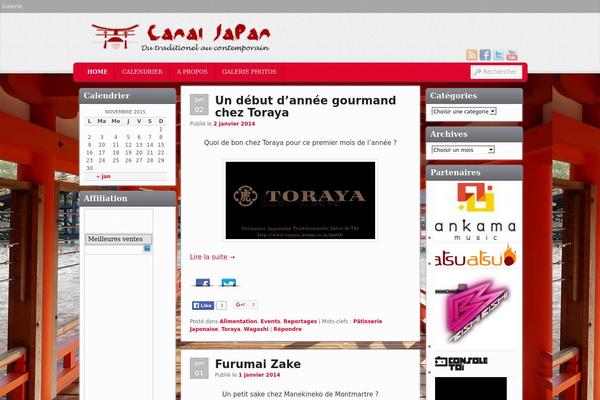
Task: Expand the Choisir un mois dropdown
Action: (x=463, y=150)
